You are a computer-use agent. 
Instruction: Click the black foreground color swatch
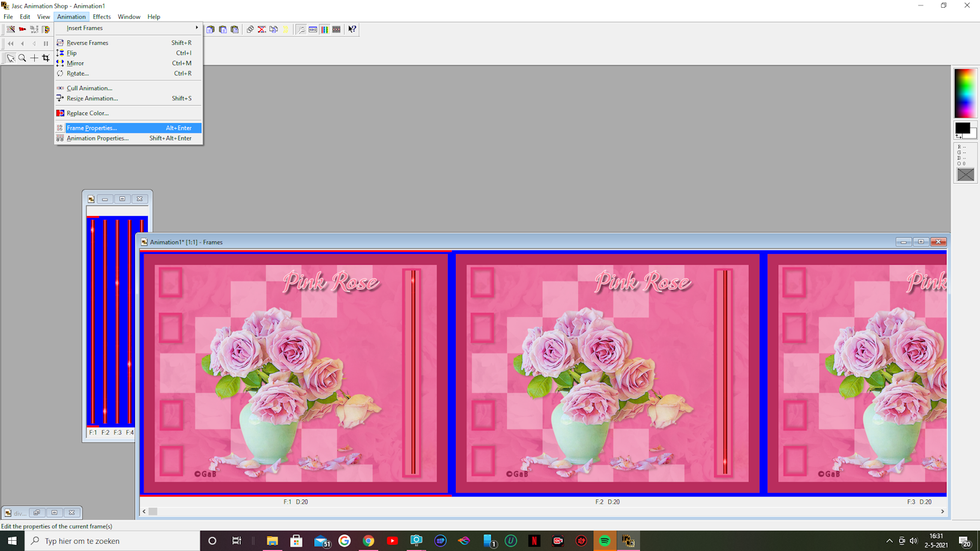coord(962,128)
